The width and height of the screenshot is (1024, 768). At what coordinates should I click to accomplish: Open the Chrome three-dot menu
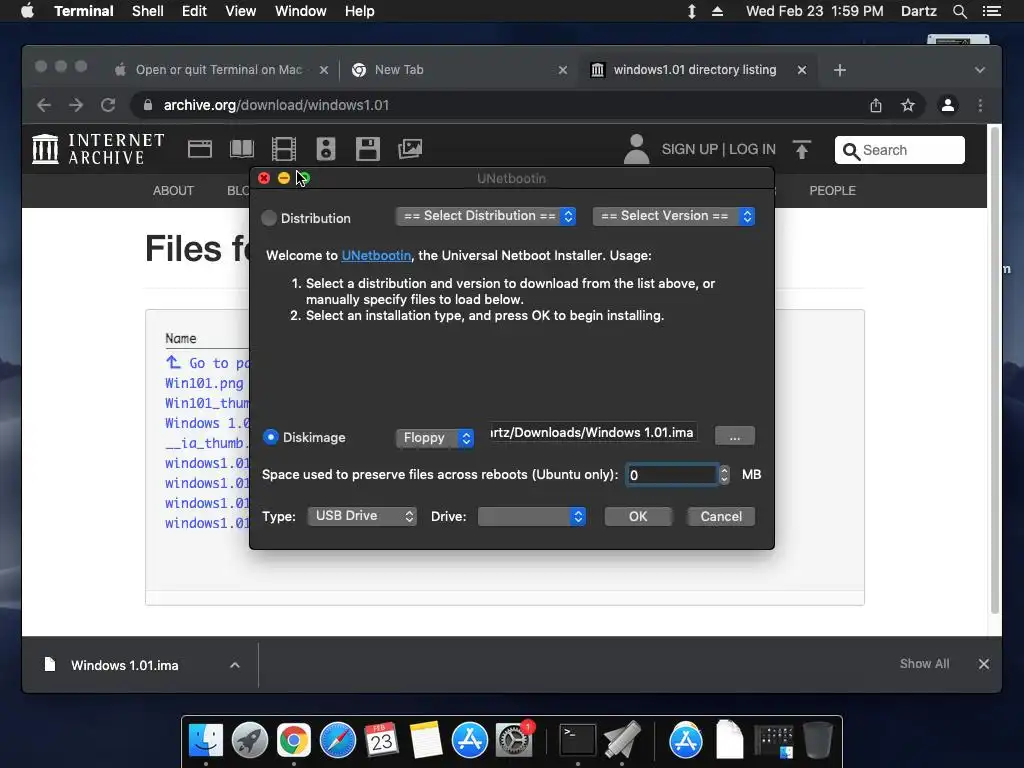(x=980, y=105)
